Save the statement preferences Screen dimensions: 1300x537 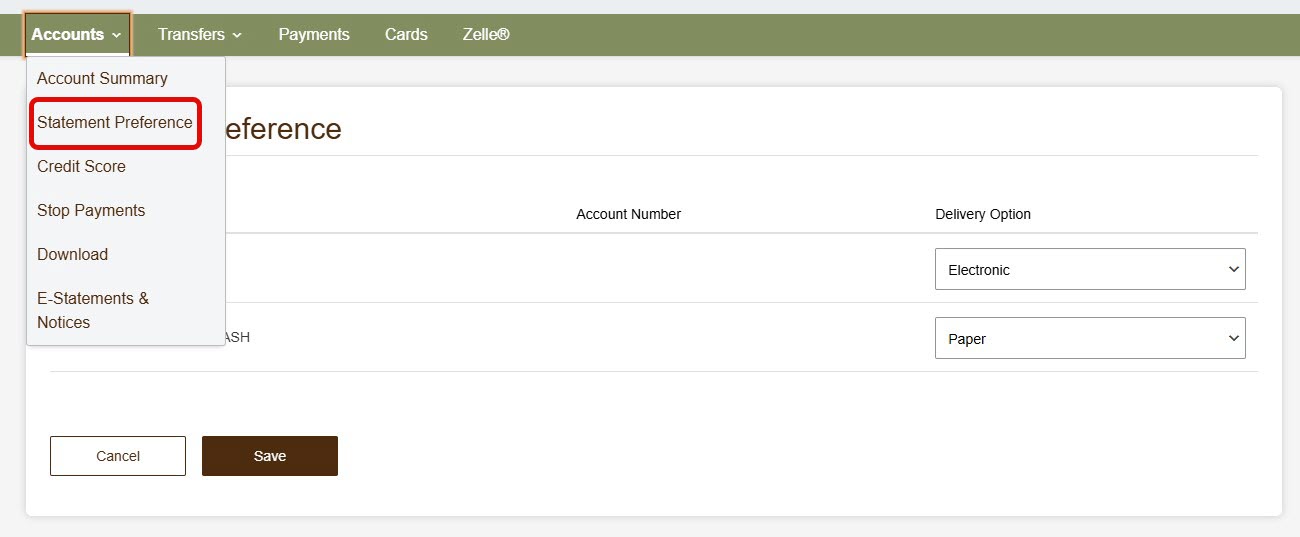coord(270,456)
